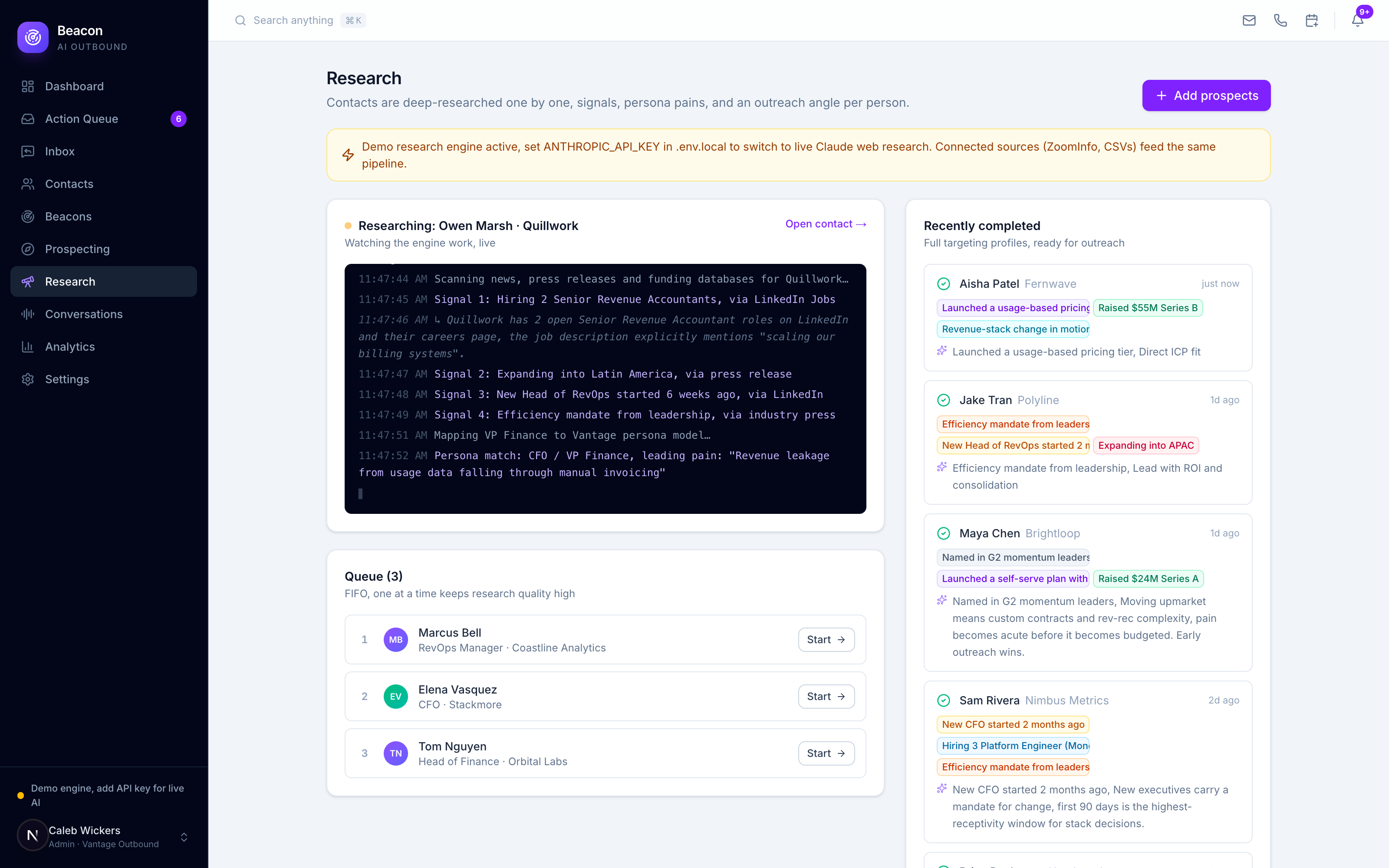Click the Conversations waveform icon

(x=27, y=314)
